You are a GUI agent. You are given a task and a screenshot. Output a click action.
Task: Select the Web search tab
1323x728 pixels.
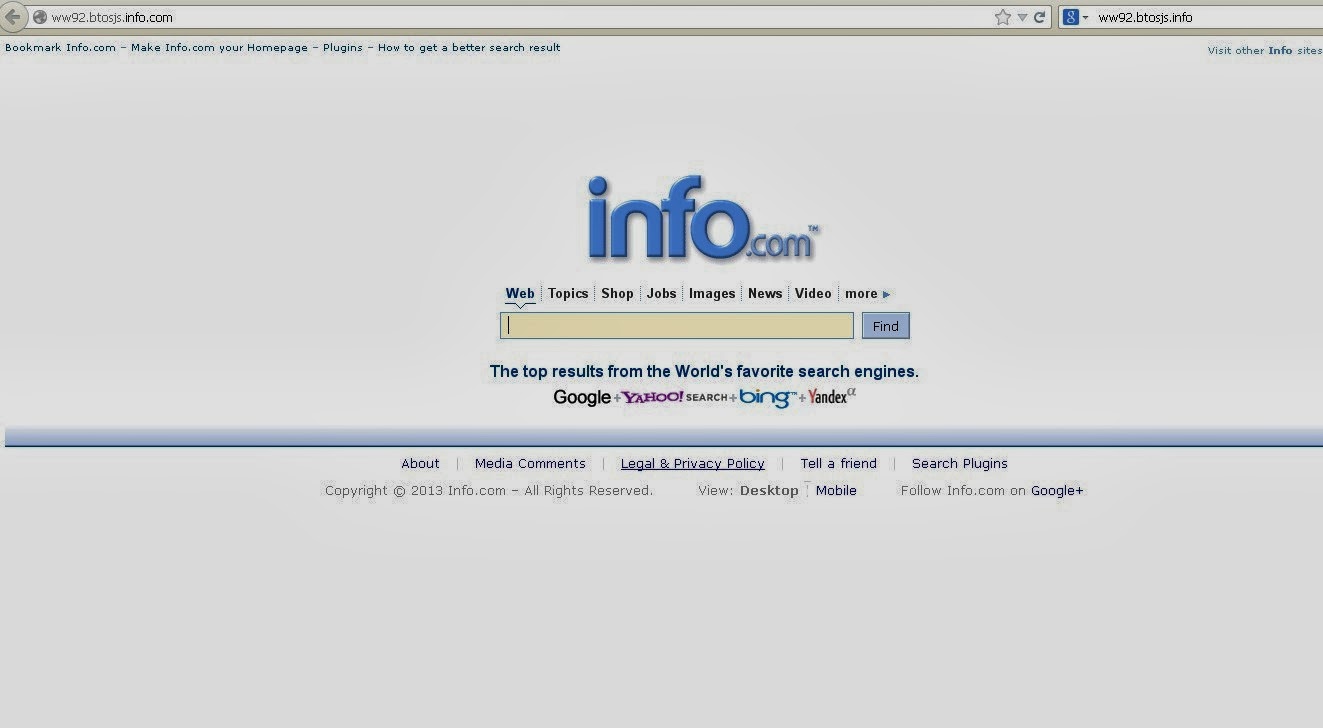coord(520,293)
